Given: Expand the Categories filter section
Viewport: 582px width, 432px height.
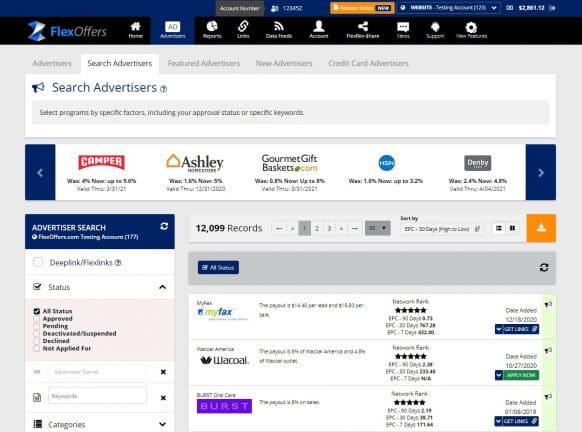Looking at the screenshot, I should pyautogui.click(x=163, y=424).
